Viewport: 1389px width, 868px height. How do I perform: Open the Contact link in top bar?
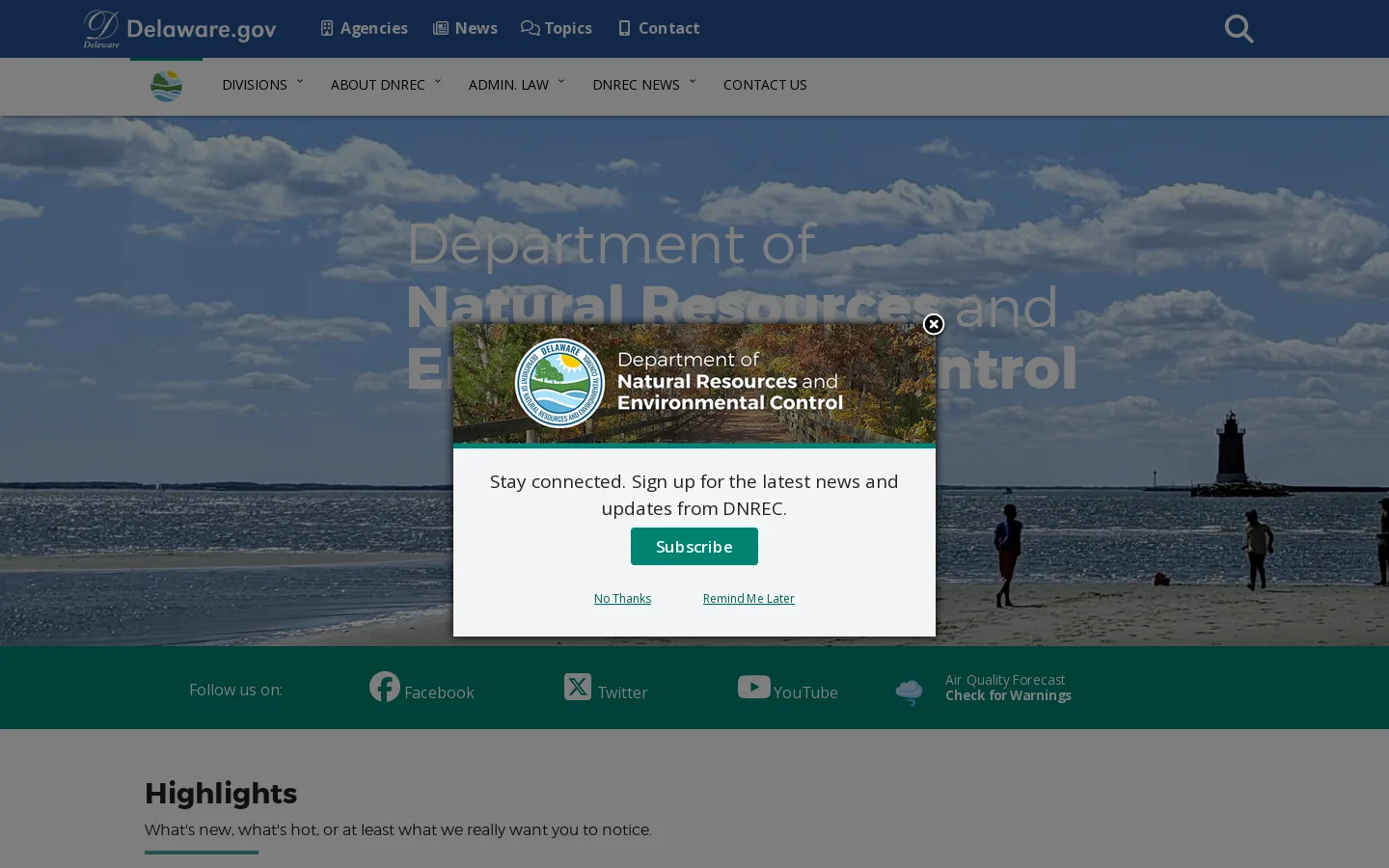click(x=669, y=28)
